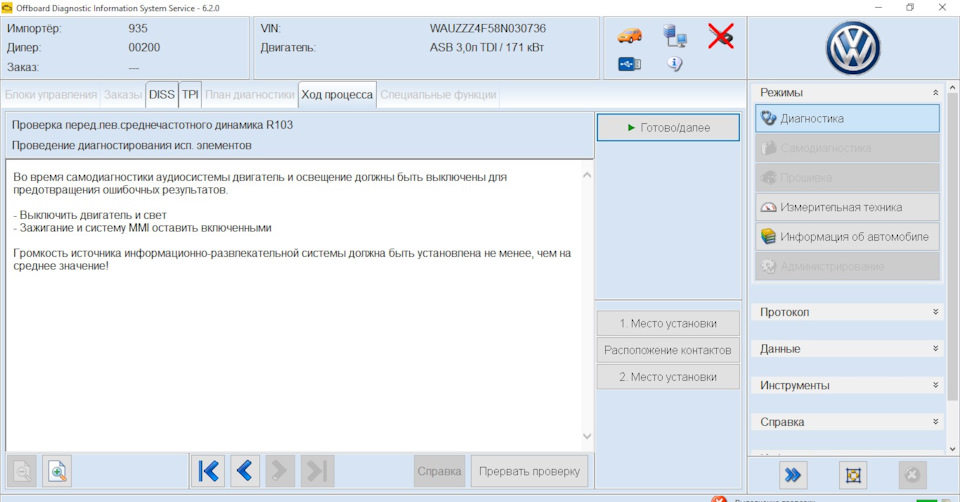960x502 pixels.
Task: Switch to Заказы tab
Action: pyautogui.click(x=123, y=95)
